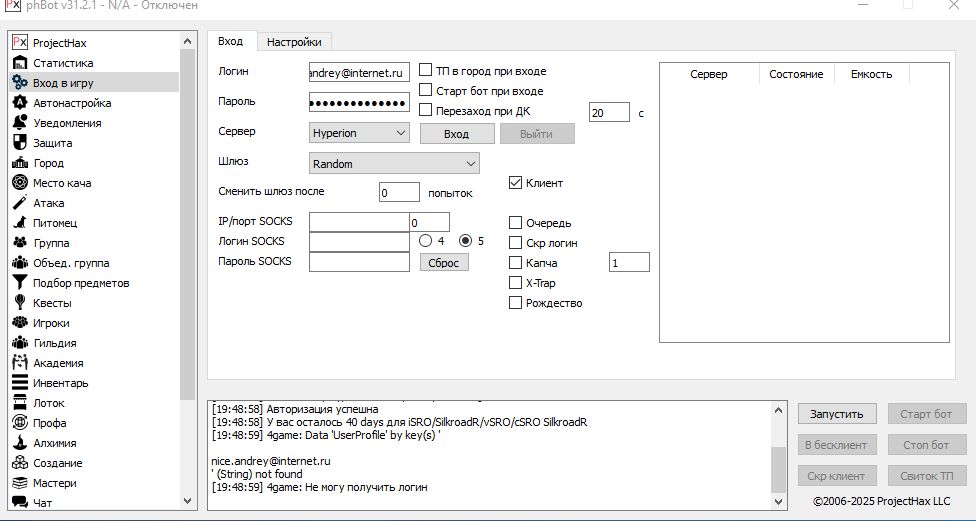
Task: Open the Защита shield icon
Action: (19, 143)
